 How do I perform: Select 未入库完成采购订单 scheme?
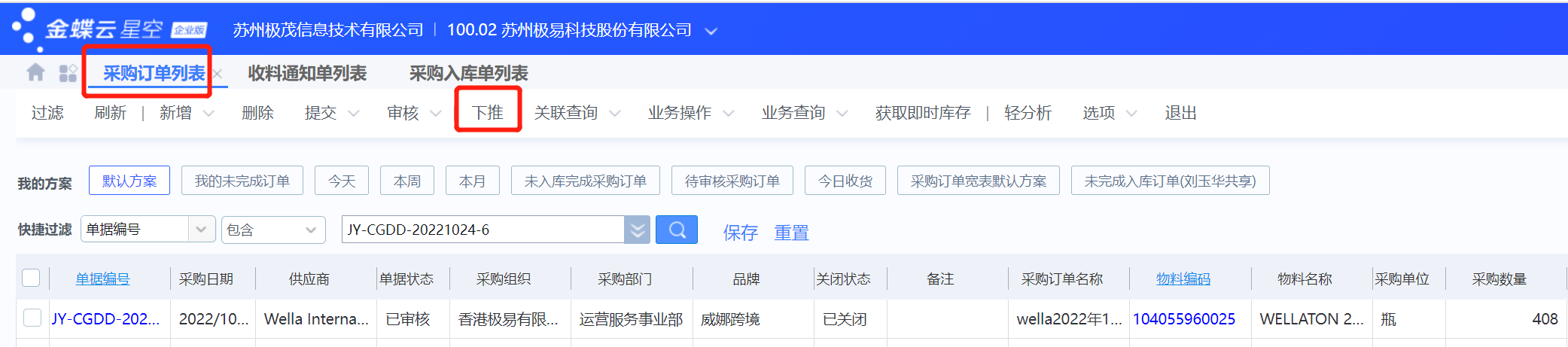pyautogui.click(x=586, y=181)
